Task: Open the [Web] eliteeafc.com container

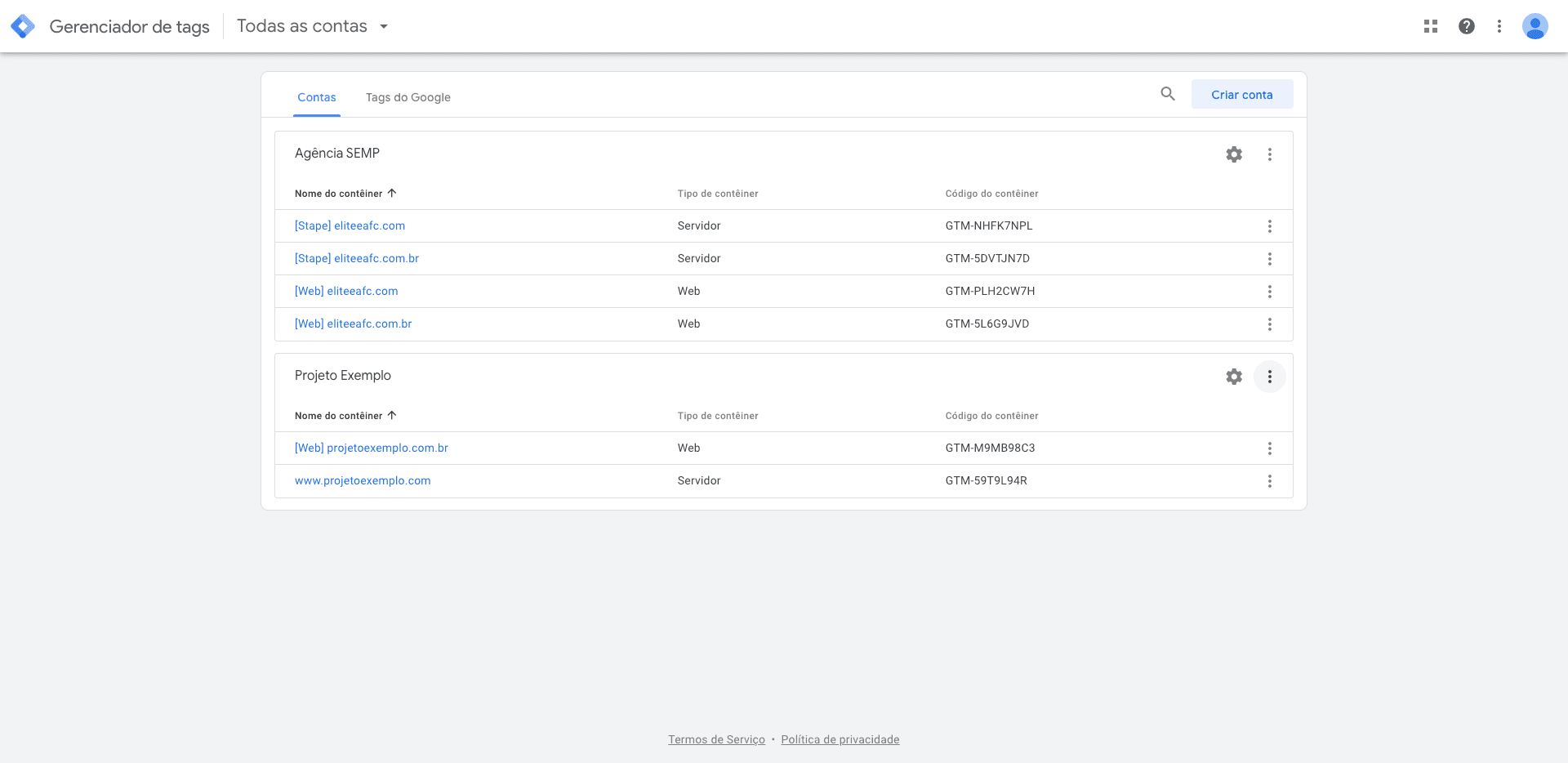Action: (x=346, y=291)
